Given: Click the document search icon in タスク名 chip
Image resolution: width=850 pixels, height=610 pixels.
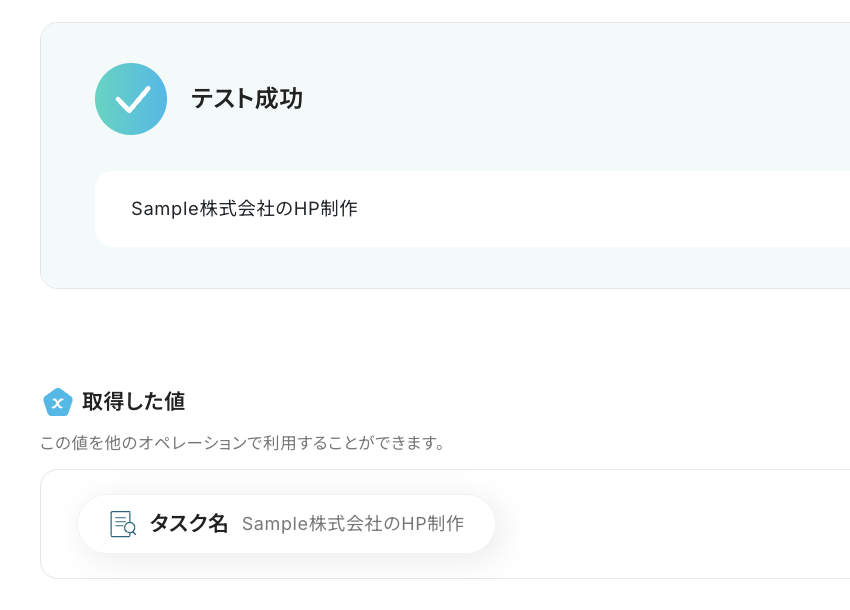Looking at the screenshot, I should tap(123, 524).
